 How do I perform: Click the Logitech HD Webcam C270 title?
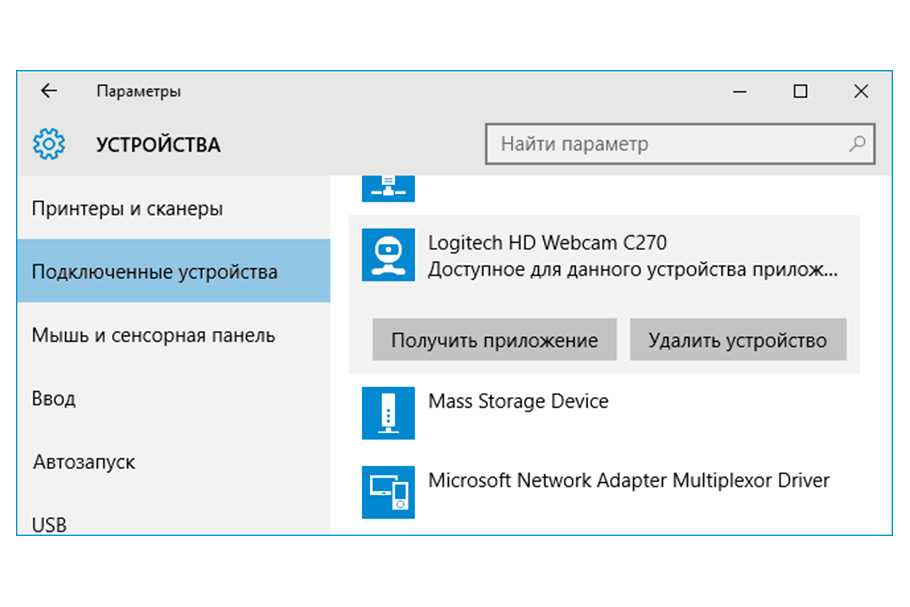[547, 243]
